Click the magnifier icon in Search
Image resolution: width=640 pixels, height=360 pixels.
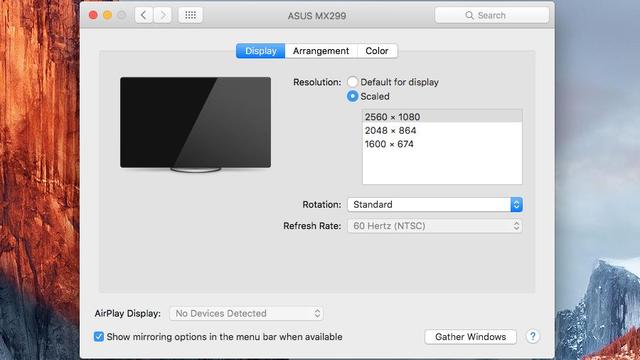click(469, 16)
